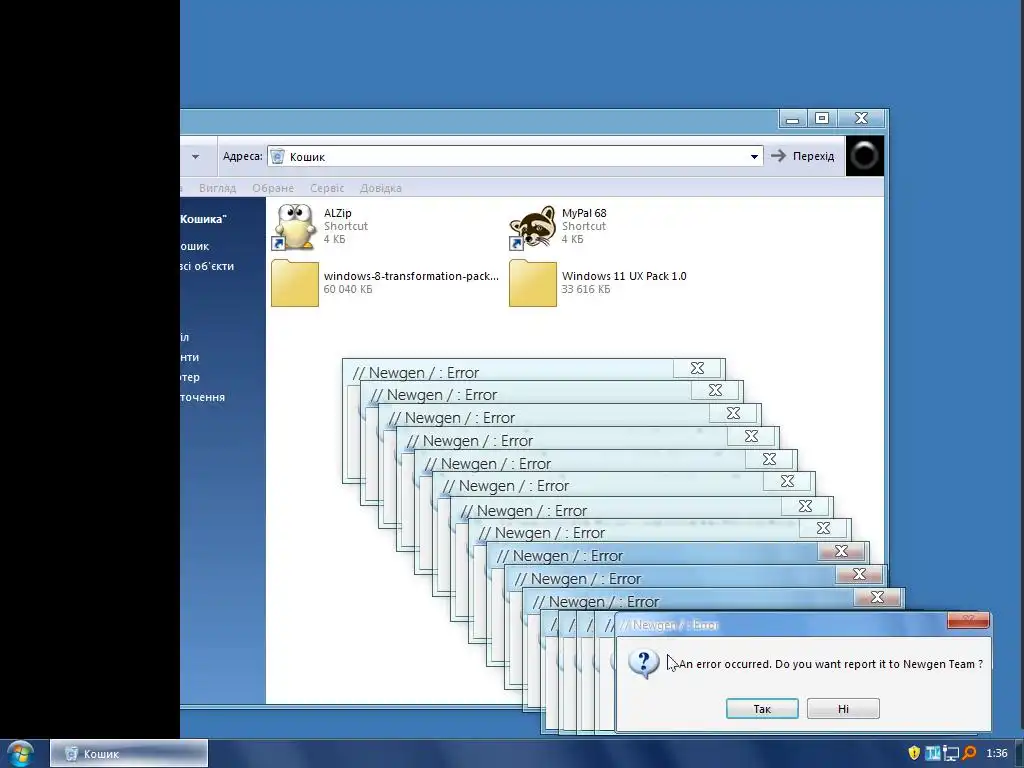
Task: Click the Так button in the error dialog
Action: (762, 709)
